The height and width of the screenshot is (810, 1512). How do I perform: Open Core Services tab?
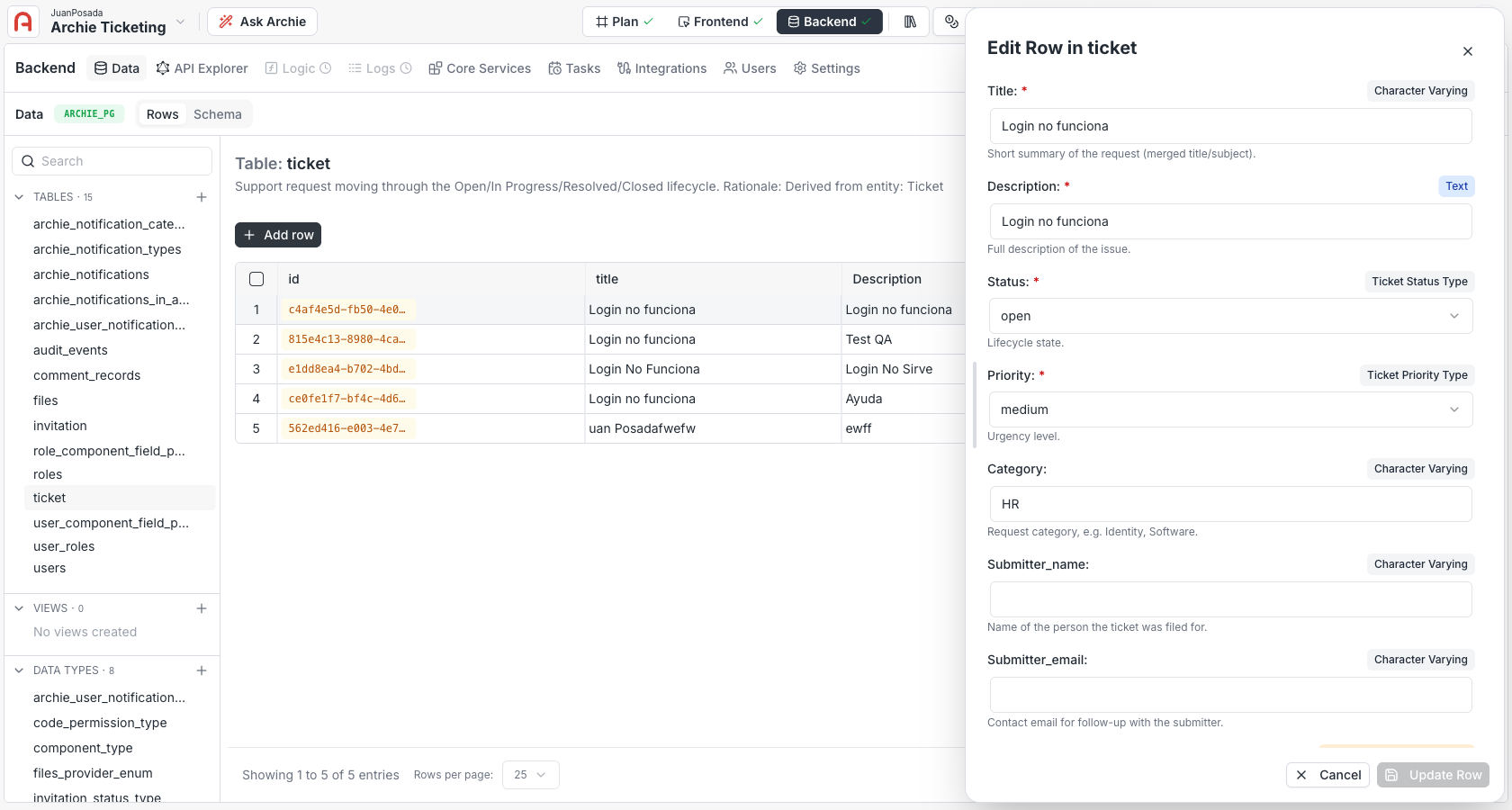[480, 68]
